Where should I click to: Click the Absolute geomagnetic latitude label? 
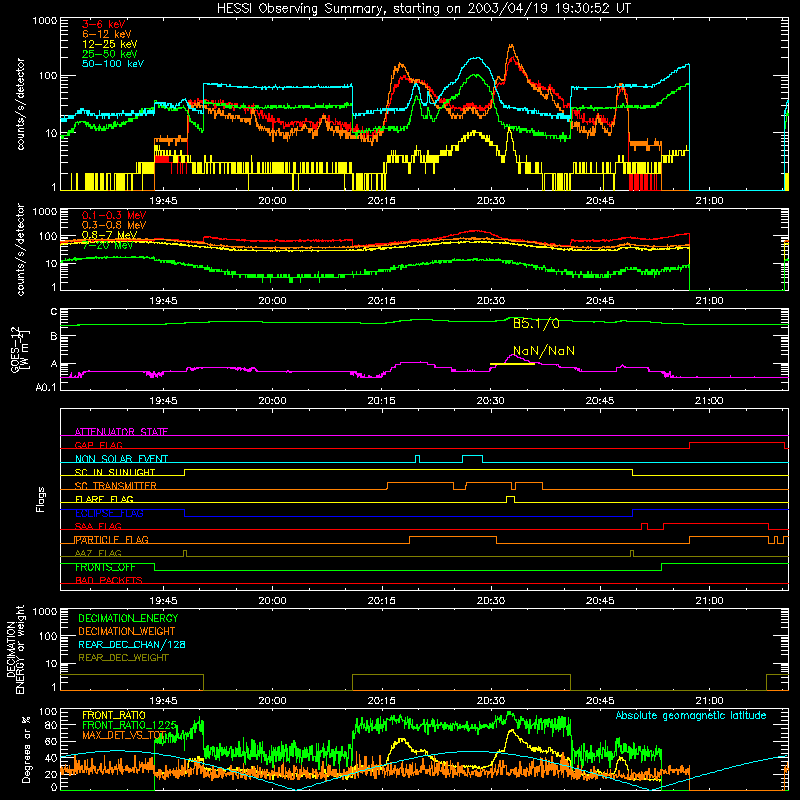click(691, 716)
